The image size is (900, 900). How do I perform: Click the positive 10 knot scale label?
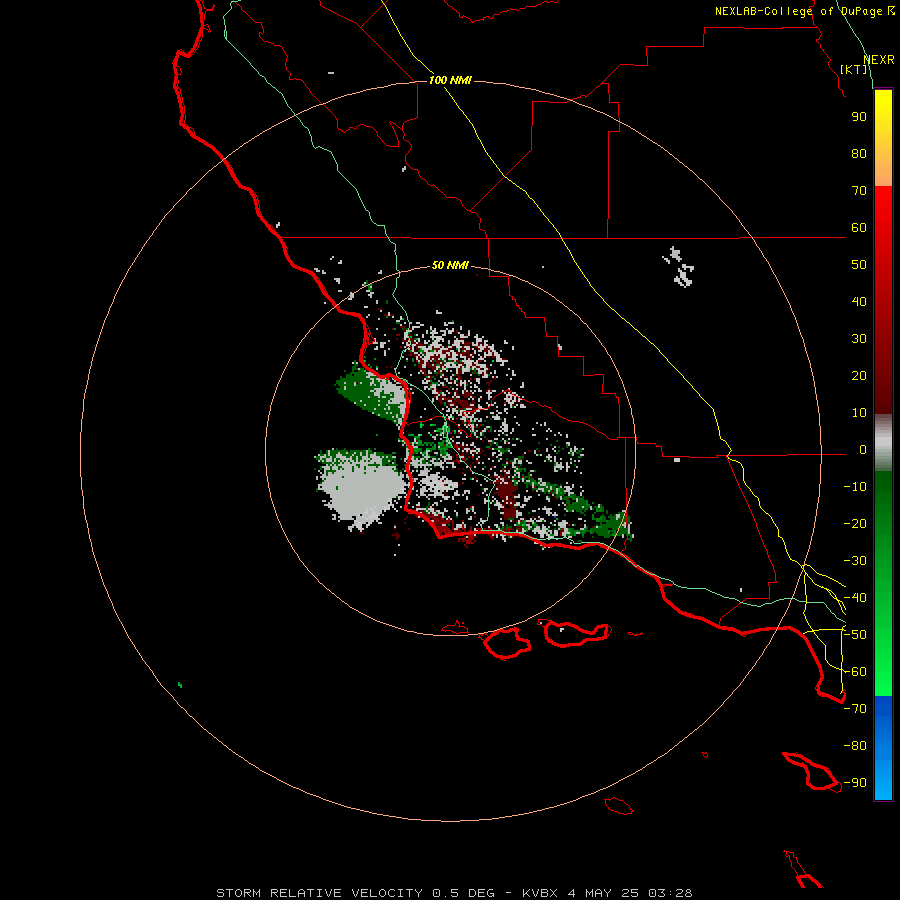tap(859, 413)
